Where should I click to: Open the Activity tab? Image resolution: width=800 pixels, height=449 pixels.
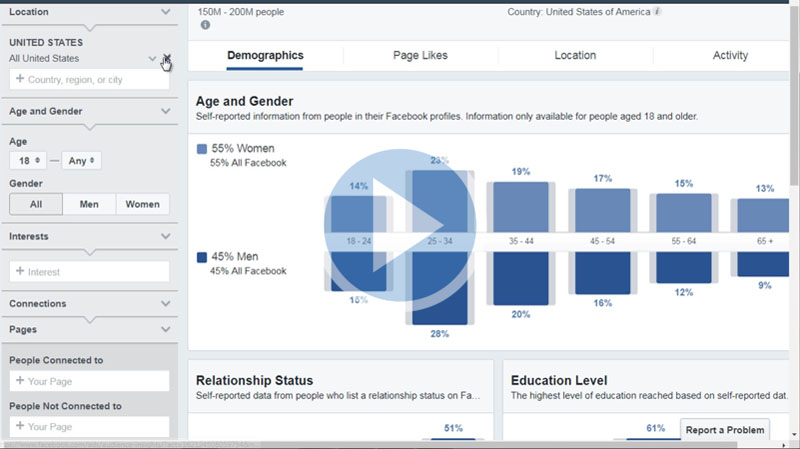(x=730, y=56)
